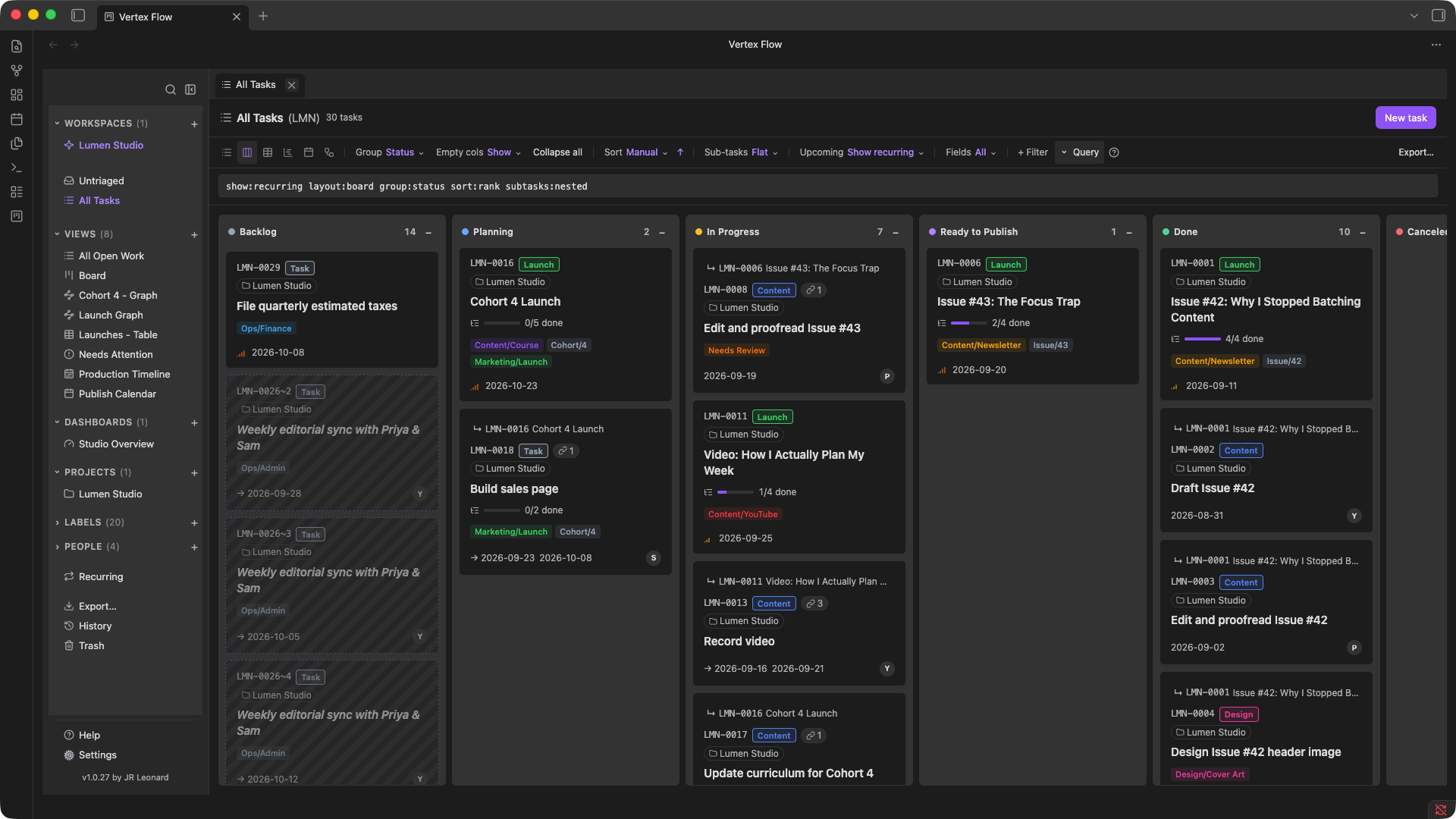Click the Cohort 4 Launch progress bar
Screen dimensions: 1456x819
[x=502, y=323]
